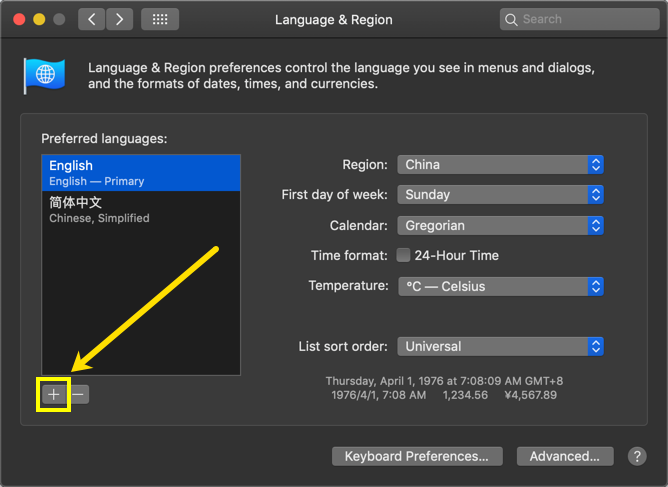
Task: Select English in preferred languages list
Action: pos(140,172)
